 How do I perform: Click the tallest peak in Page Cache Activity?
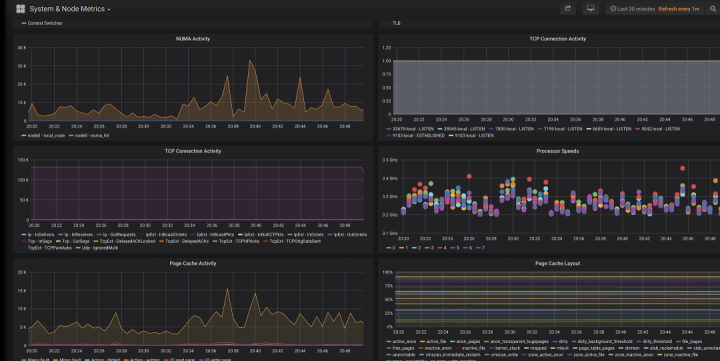227,289
